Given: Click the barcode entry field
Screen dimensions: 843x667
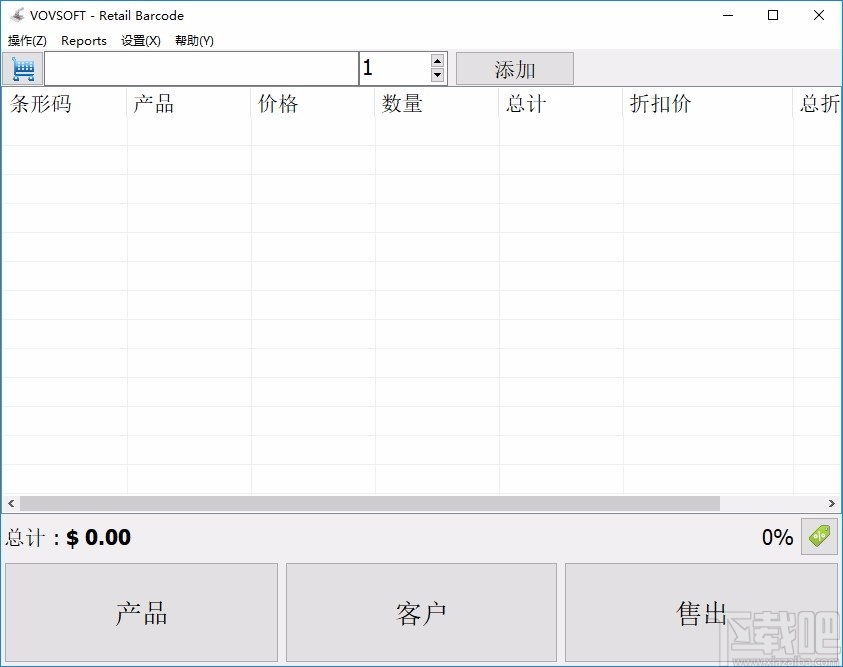Looking at the screenshot, I should tap(200, 68).
